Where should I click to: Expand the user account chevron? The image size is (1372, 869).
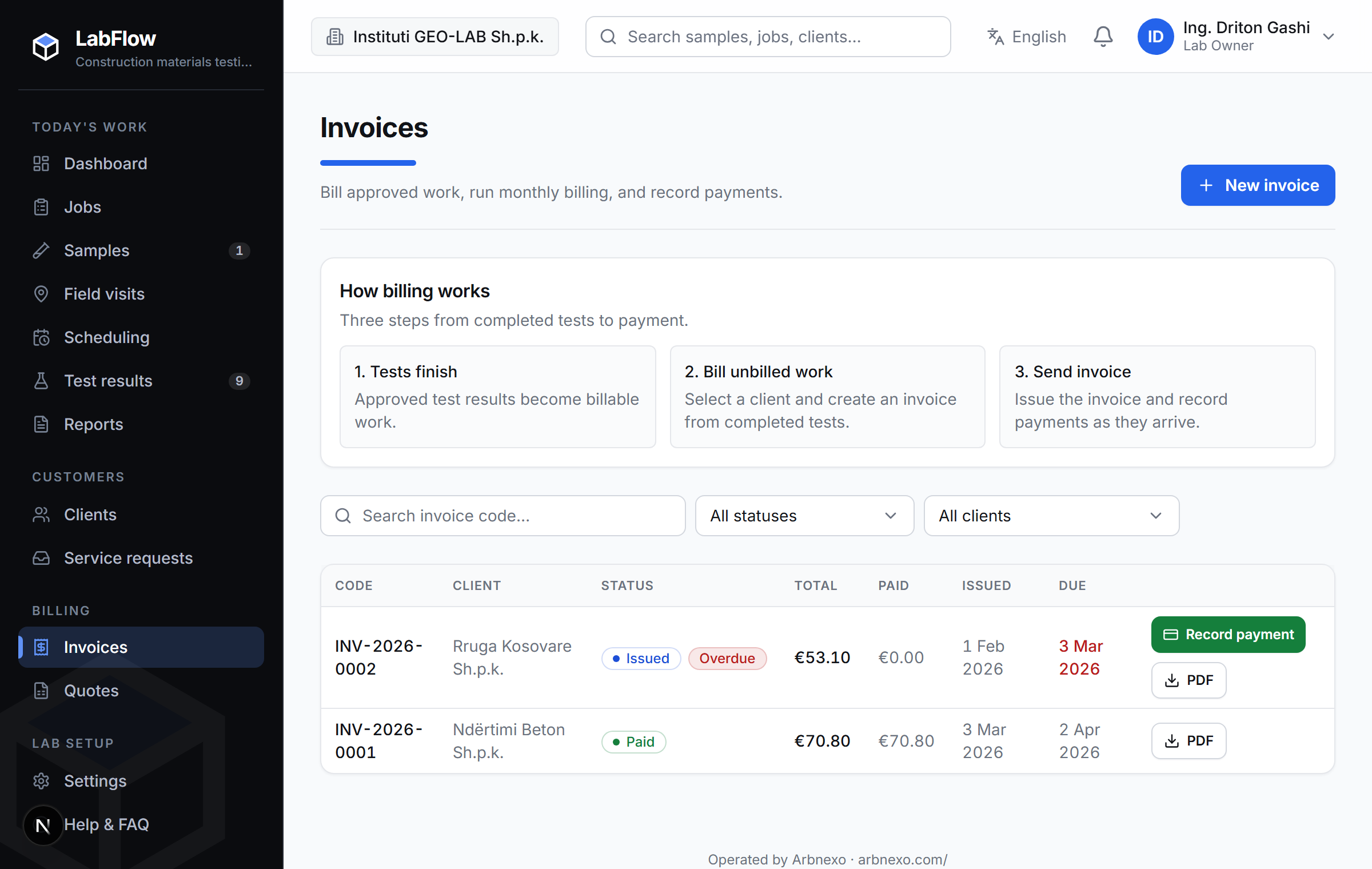(1329, 37)
